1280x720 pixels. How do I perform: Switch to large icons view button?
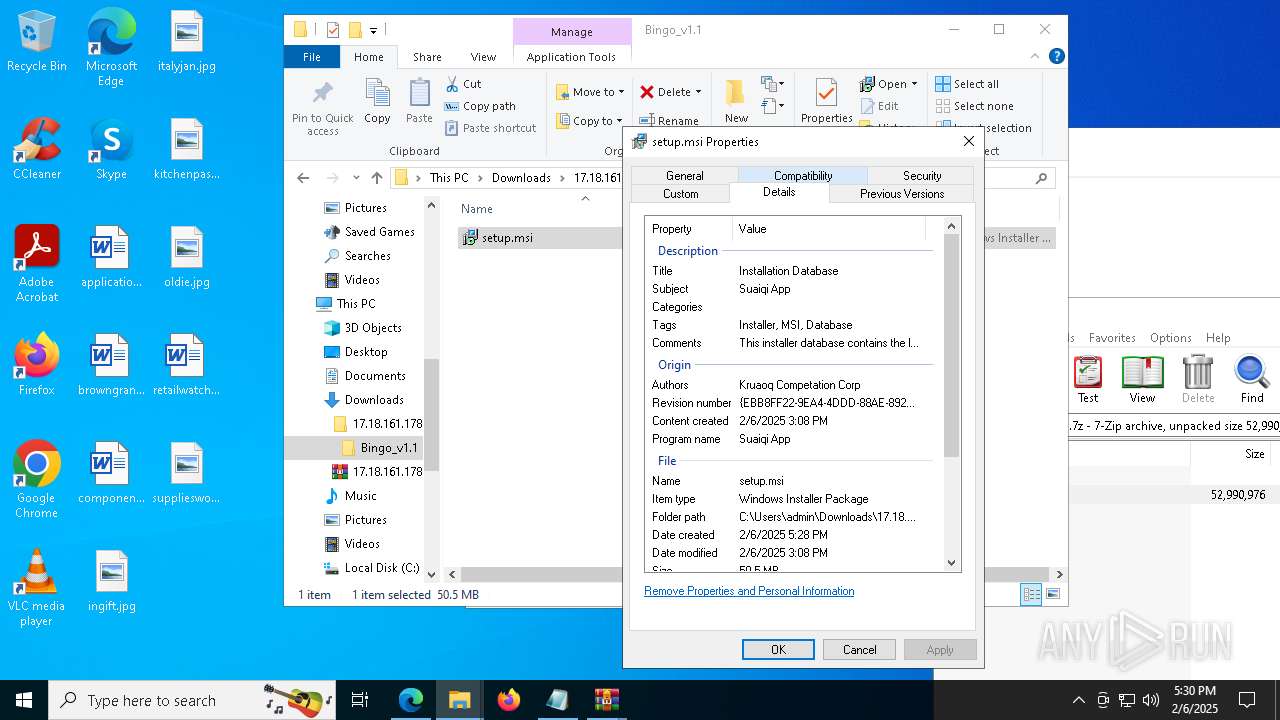click(1053, 594)
